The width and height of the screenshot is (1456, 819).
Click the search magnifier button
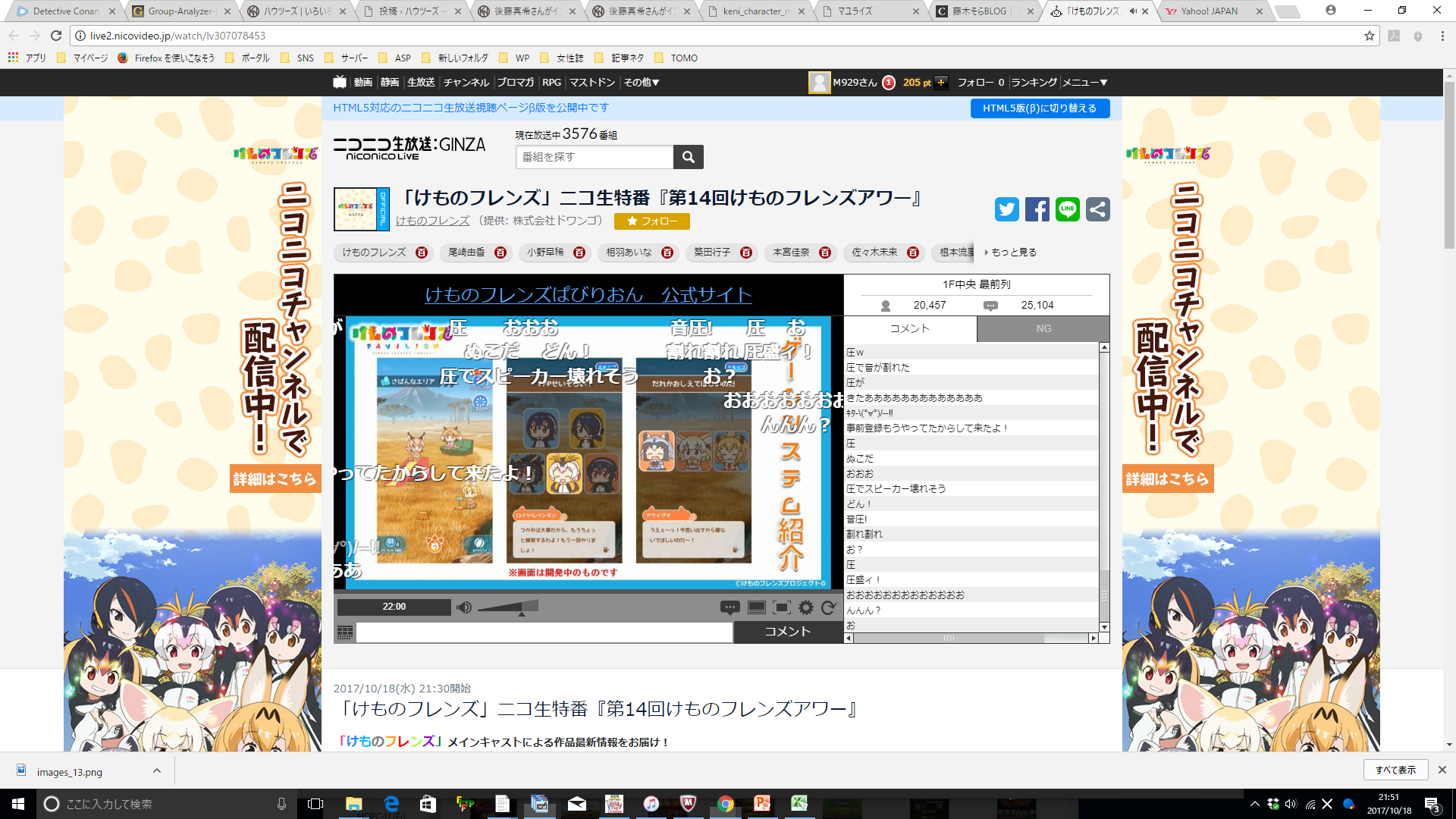(689, 157)
